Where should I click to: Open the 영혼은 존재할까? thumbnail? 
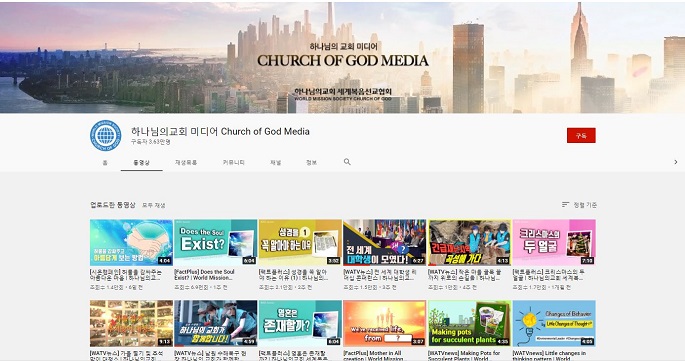coord(300,323)
